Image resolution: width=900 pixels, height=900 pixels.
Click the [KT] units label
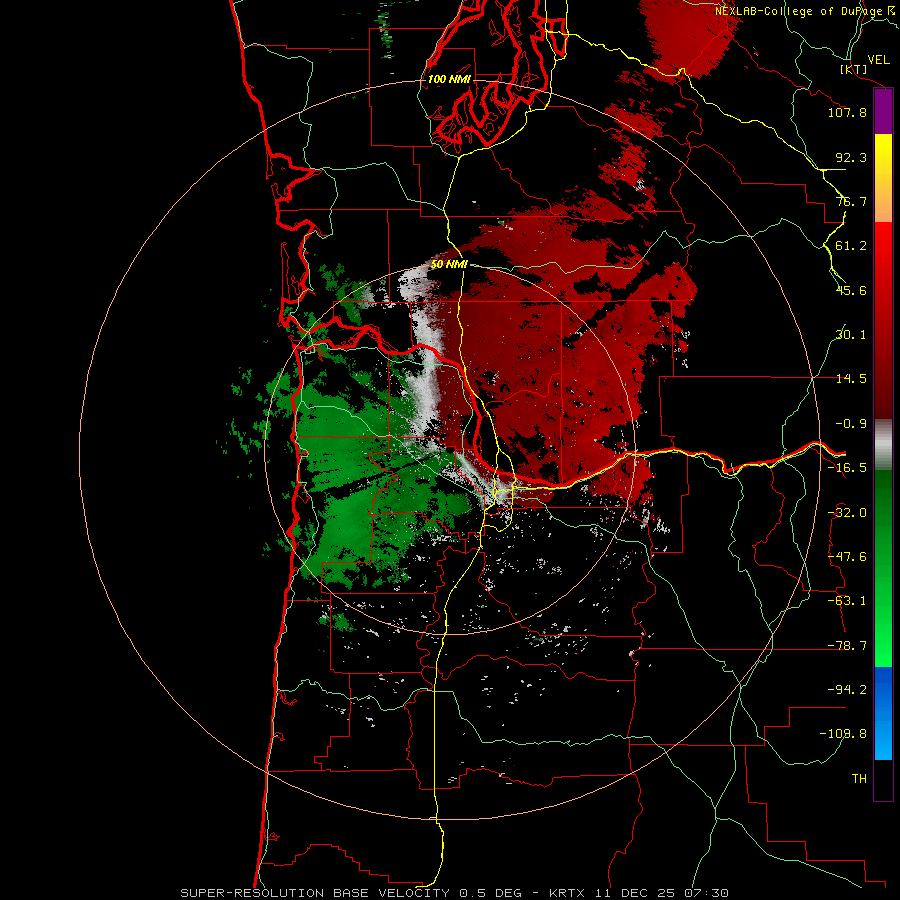coord(854,69)
